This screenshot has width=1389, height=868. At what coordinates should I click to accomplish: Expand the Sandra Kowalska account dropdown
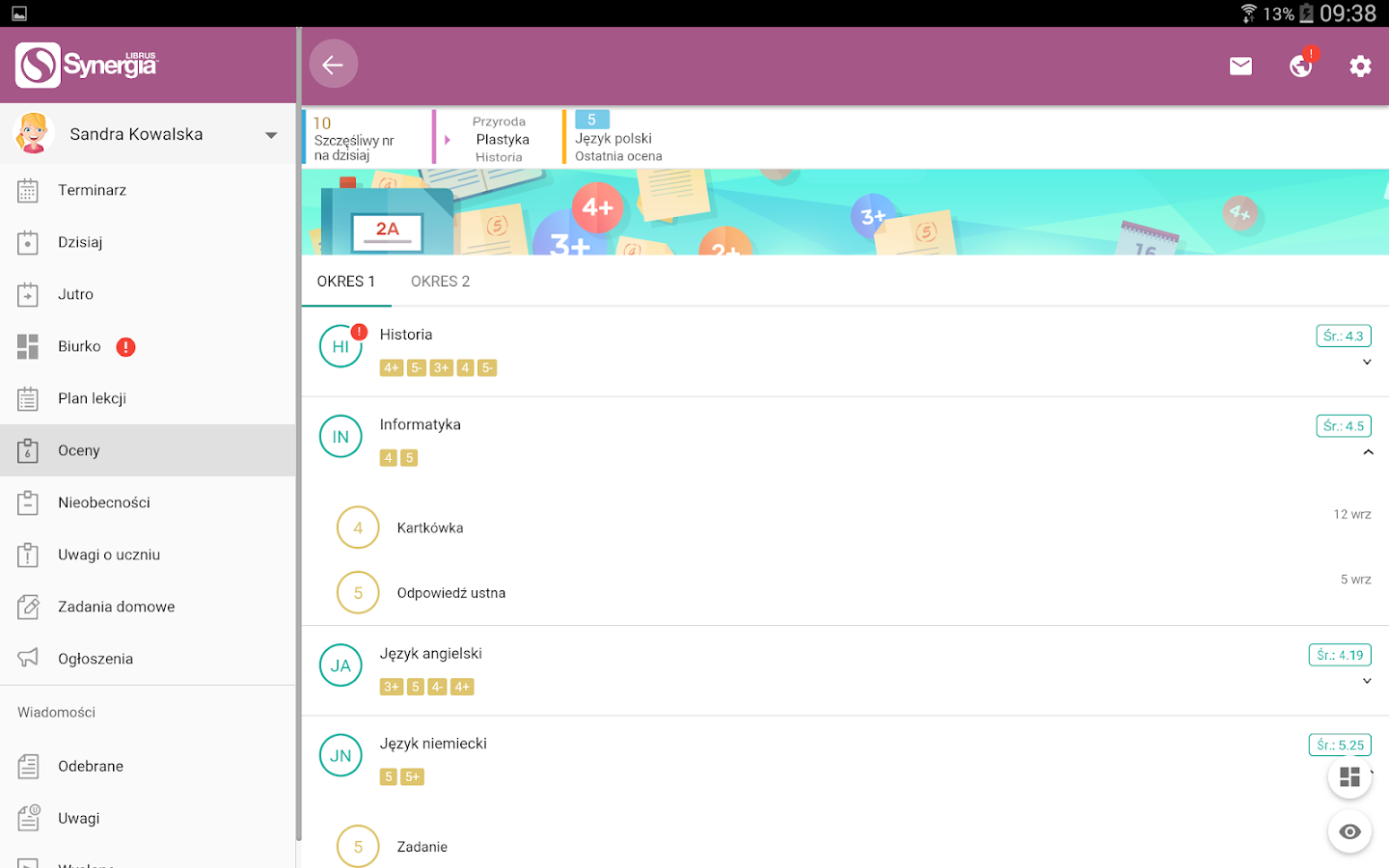(x=271, y=135)
